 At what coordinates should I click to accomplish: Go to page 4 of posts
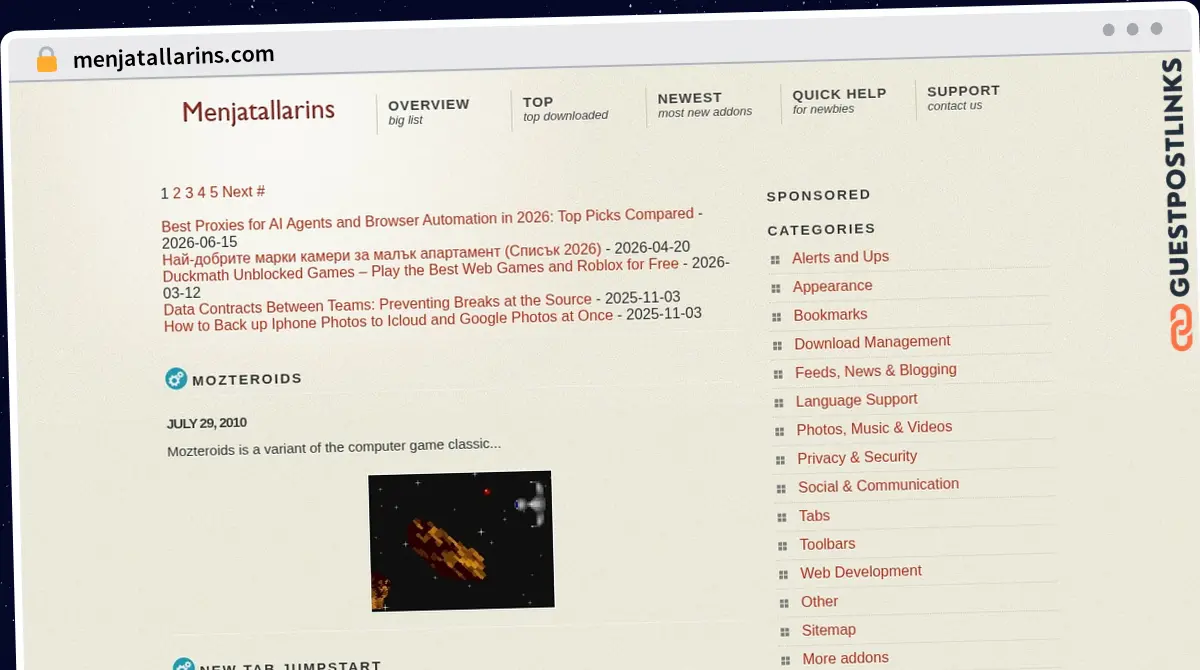[x=201, y=192]
